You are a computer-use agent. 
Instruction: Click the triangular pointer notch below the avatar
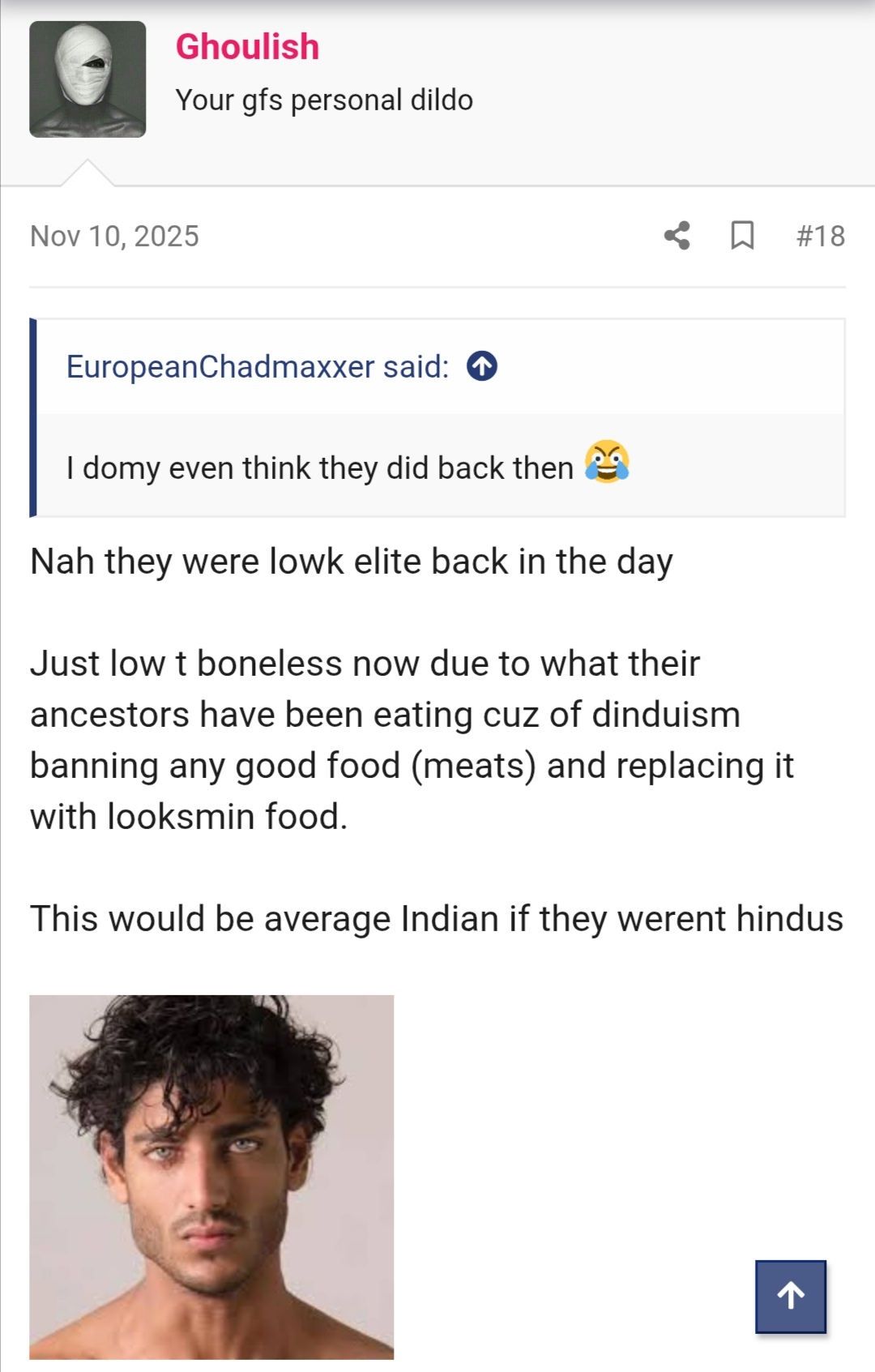click(87, 173)
